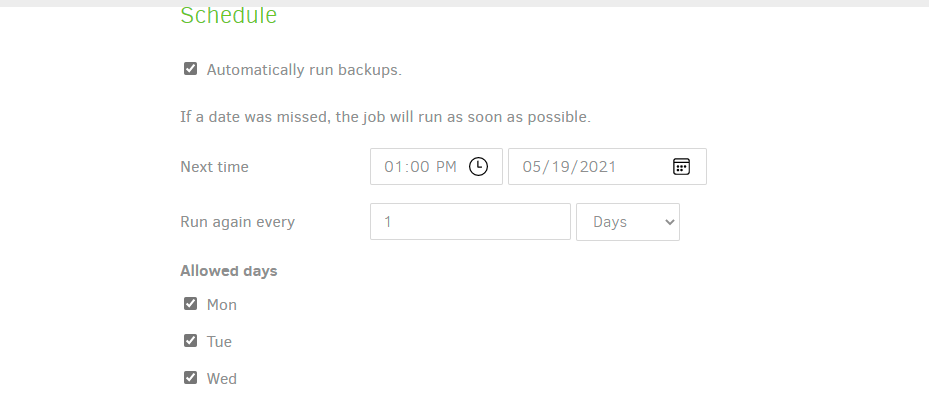Open the time picker via clock icon
The image size is (929, 400).
point(478,167)
